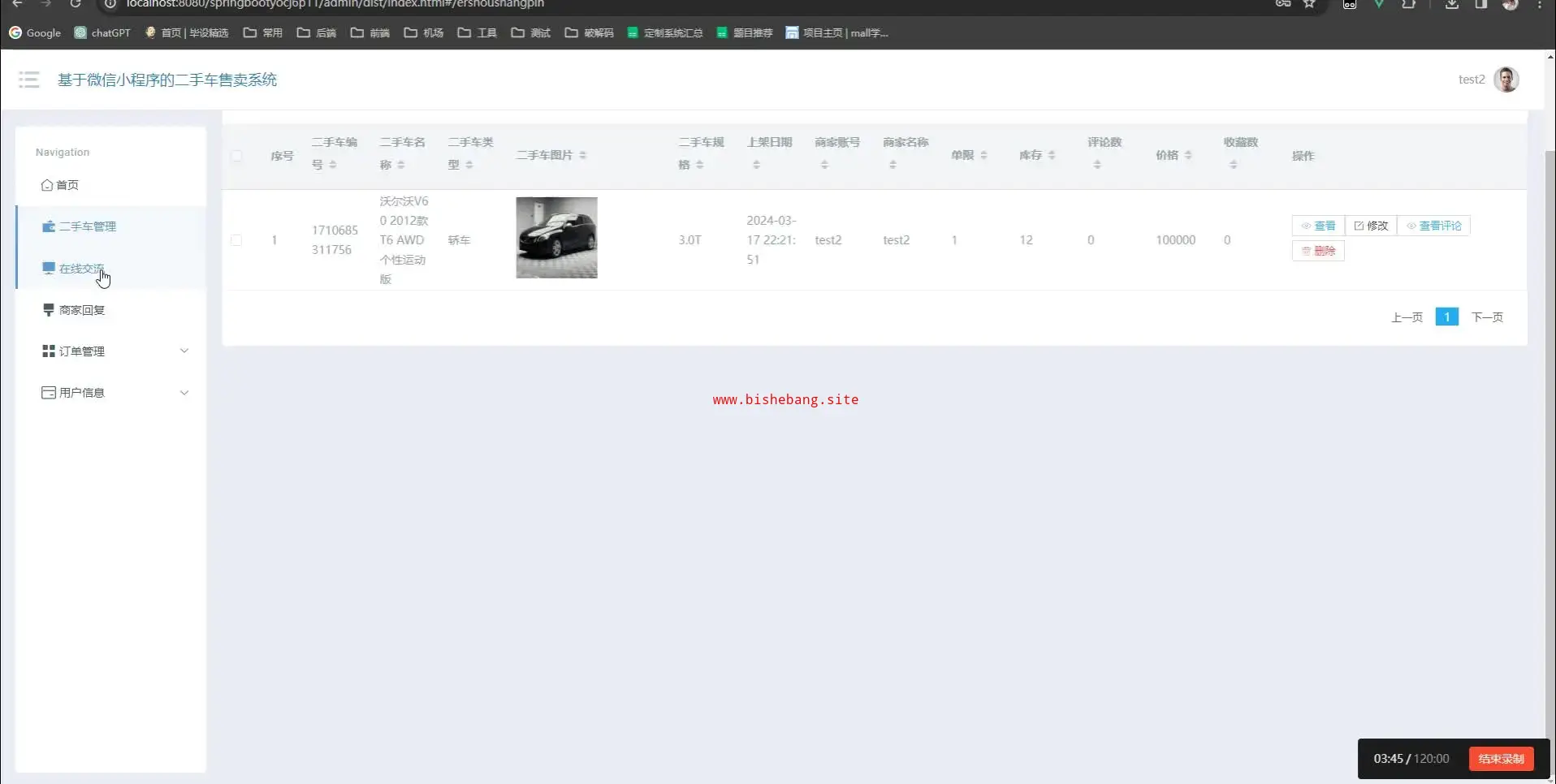
Task: Sort by 上架日期 using its sort arrows
Action: [756, 165]
